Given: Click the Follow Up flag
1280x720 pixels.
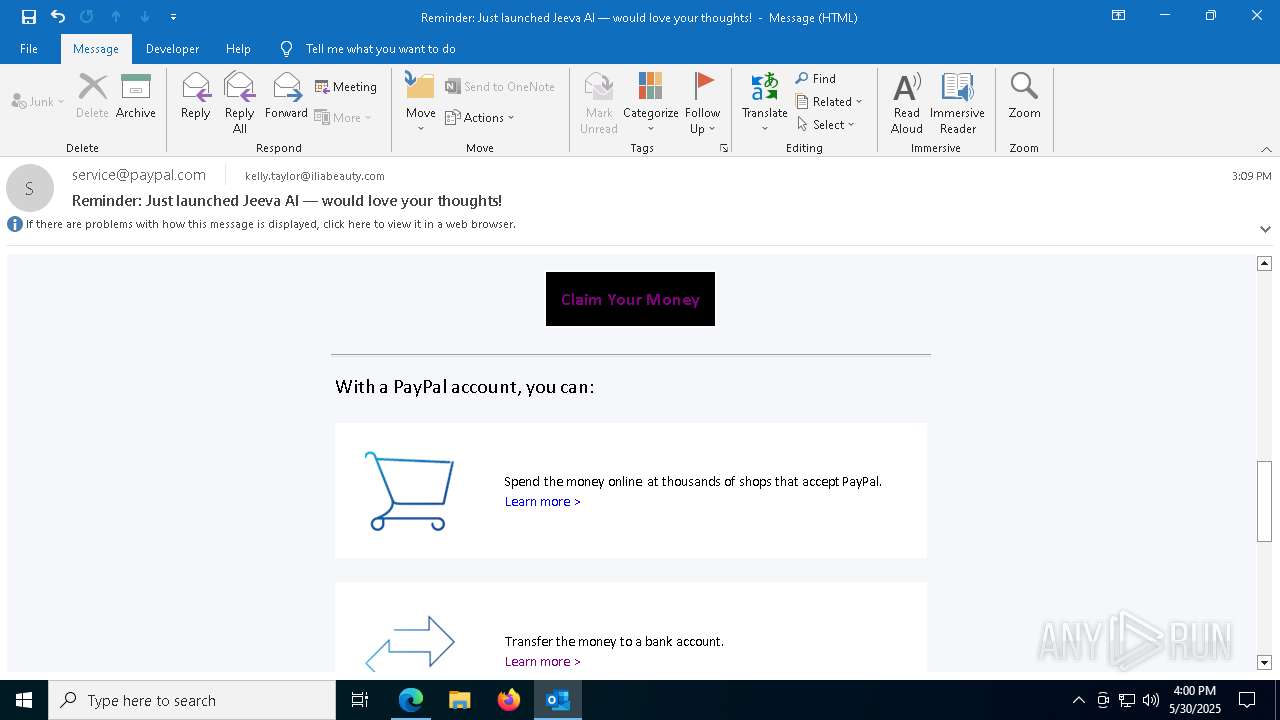Looking at the screenshot, I should click(x=703, y=102).
